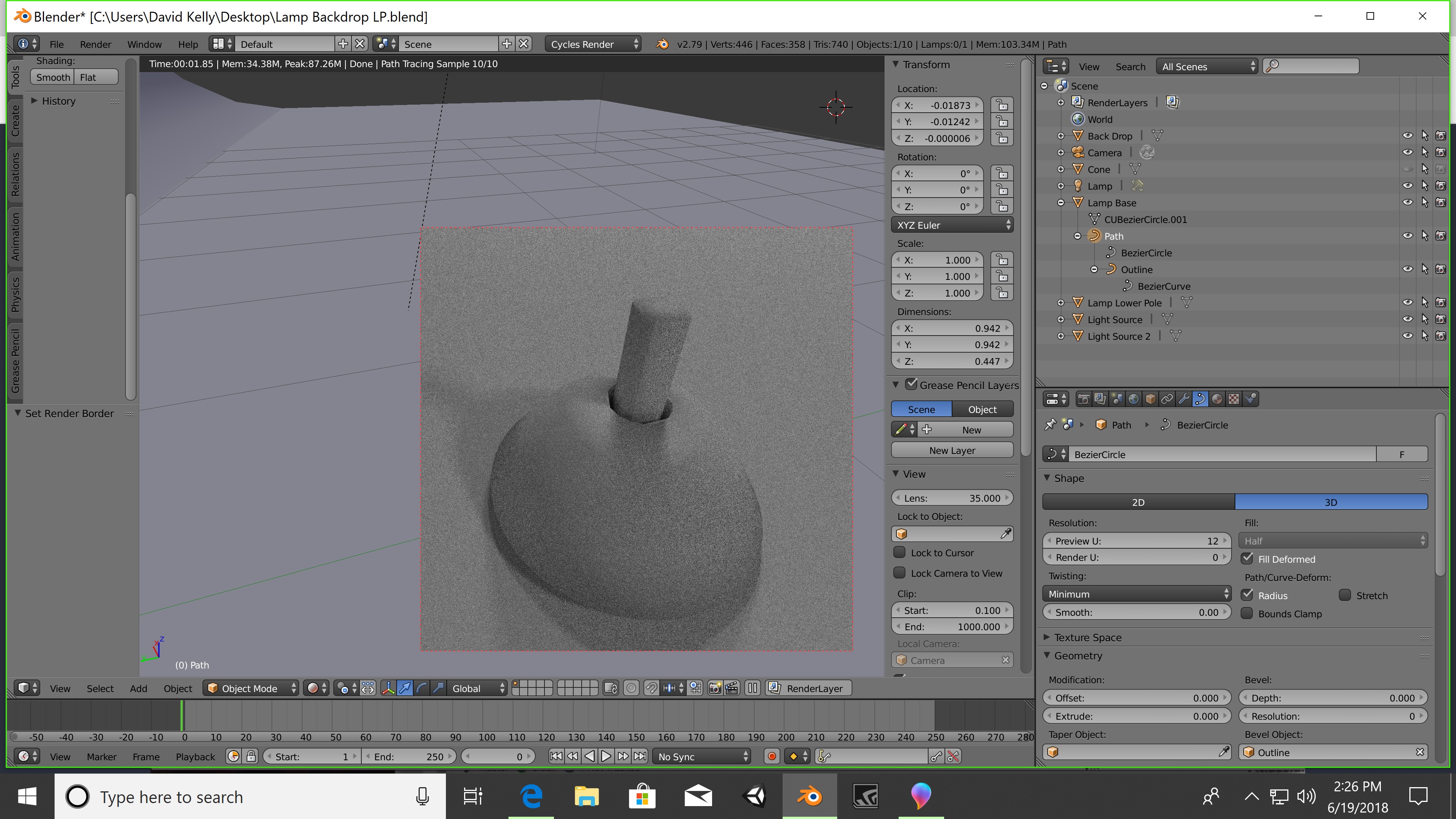Open the File menu
Viewport: 1456px width, 819px height.
(56, 44)
